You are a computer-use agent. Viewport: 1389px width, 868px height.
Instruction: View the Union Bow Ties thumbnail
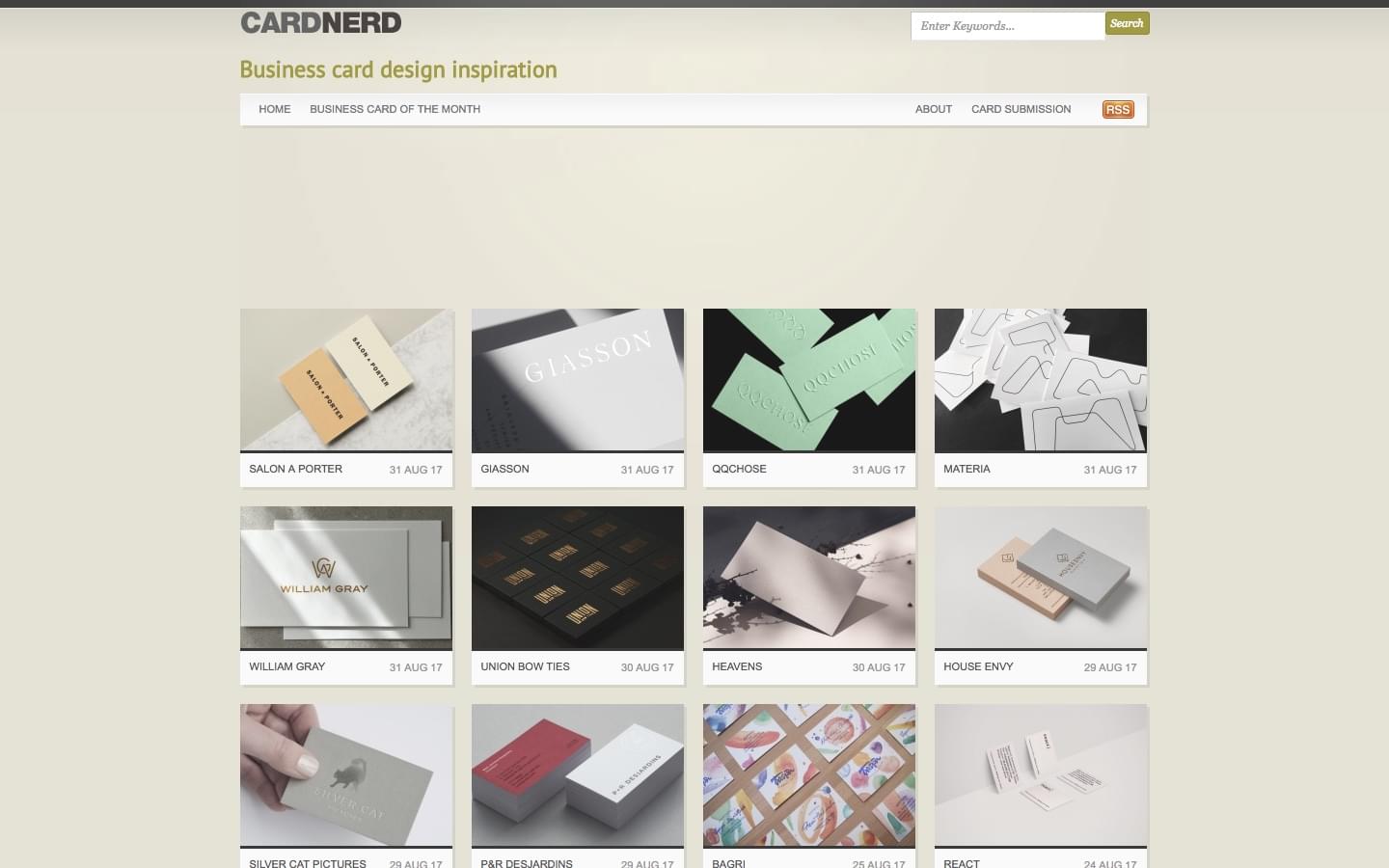pyautogui.click(x=578, y=577)
